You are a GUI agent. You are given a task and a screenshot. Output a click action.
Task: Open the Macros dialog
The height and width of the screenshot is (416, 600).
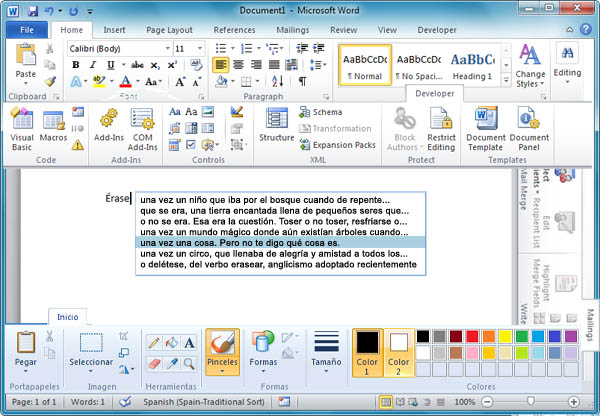pos(53,126)
